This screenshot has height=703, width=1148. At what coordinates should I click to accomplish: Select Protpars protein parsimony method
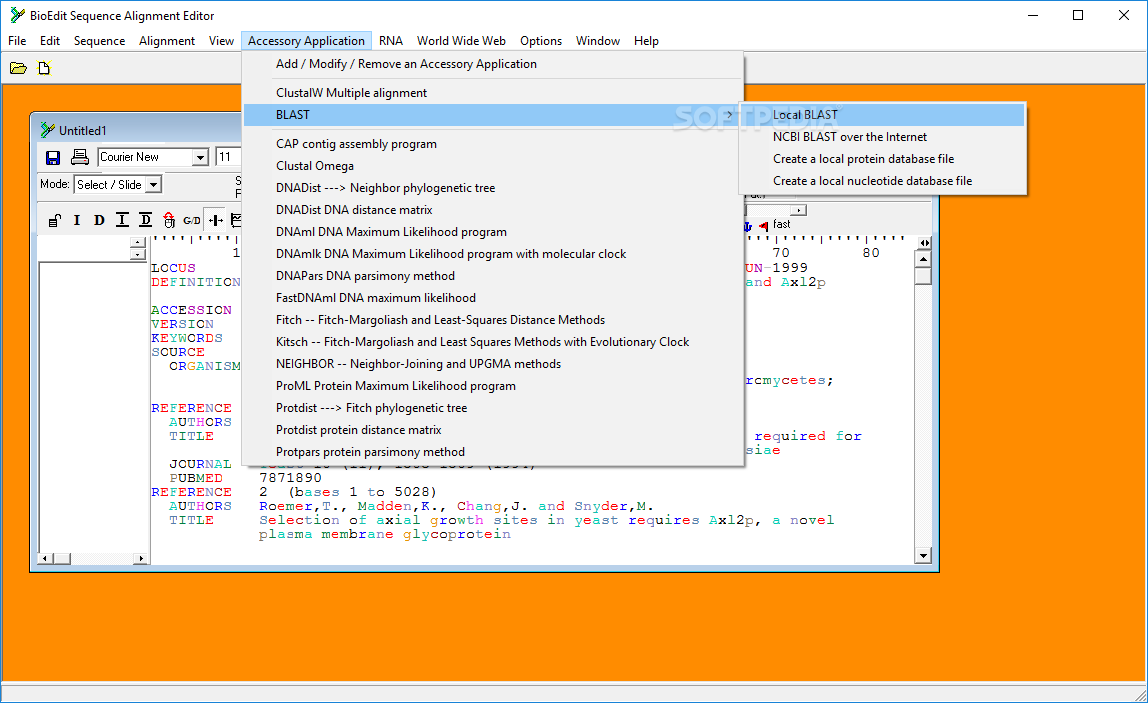click(493, 452)
